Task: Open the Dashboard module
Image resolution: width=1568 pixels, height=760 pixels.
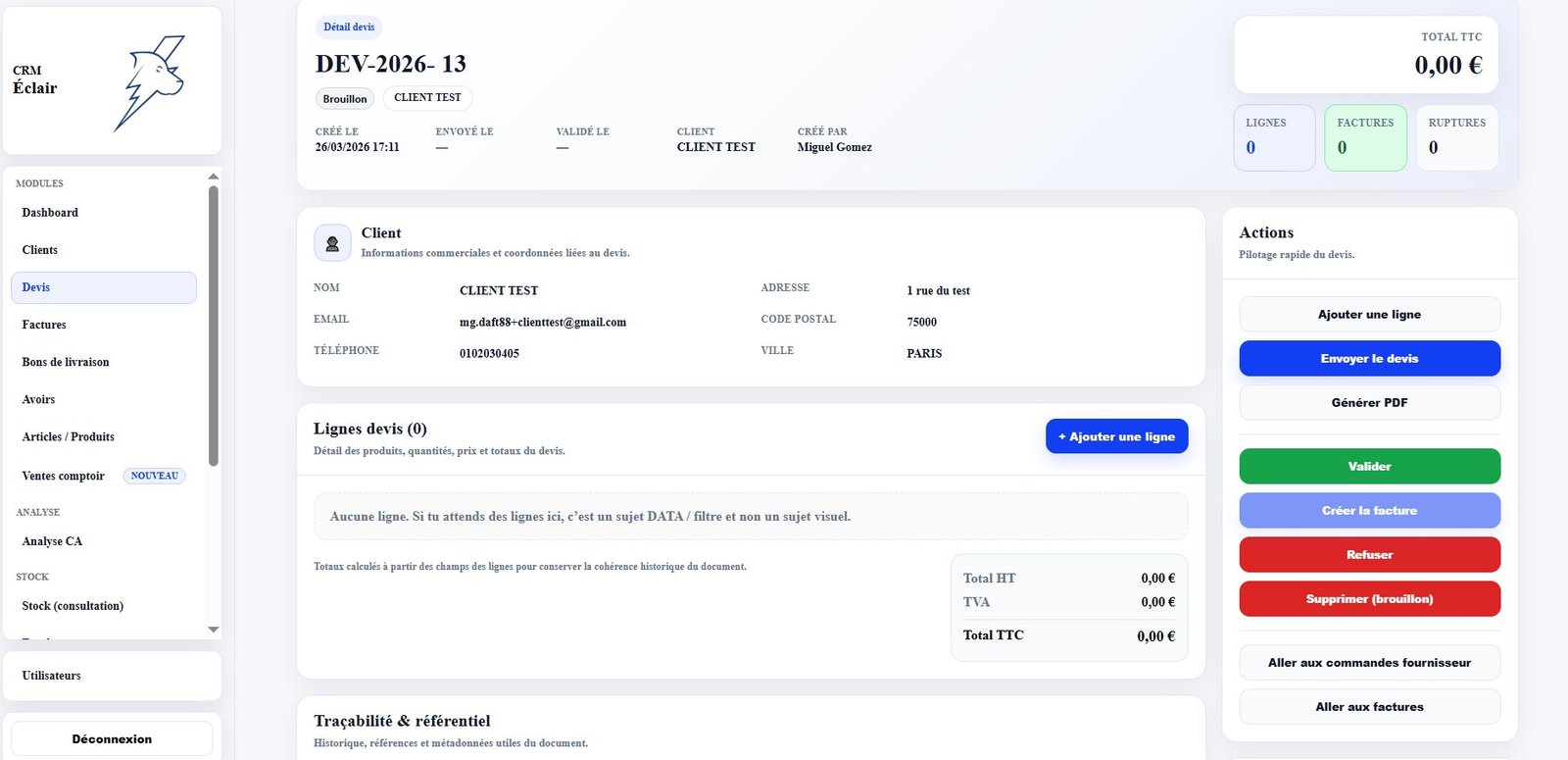Action: [x=50, y=213]
